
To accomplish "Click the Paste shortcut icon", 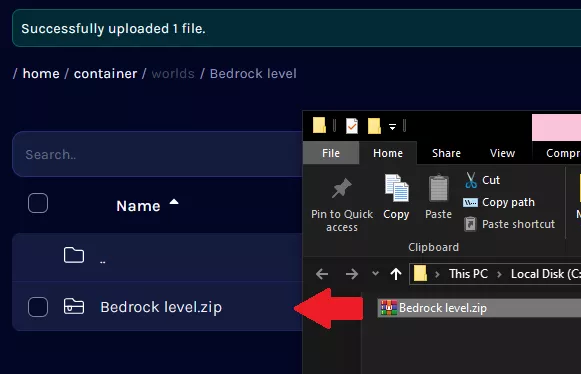I will click(470, 224).
